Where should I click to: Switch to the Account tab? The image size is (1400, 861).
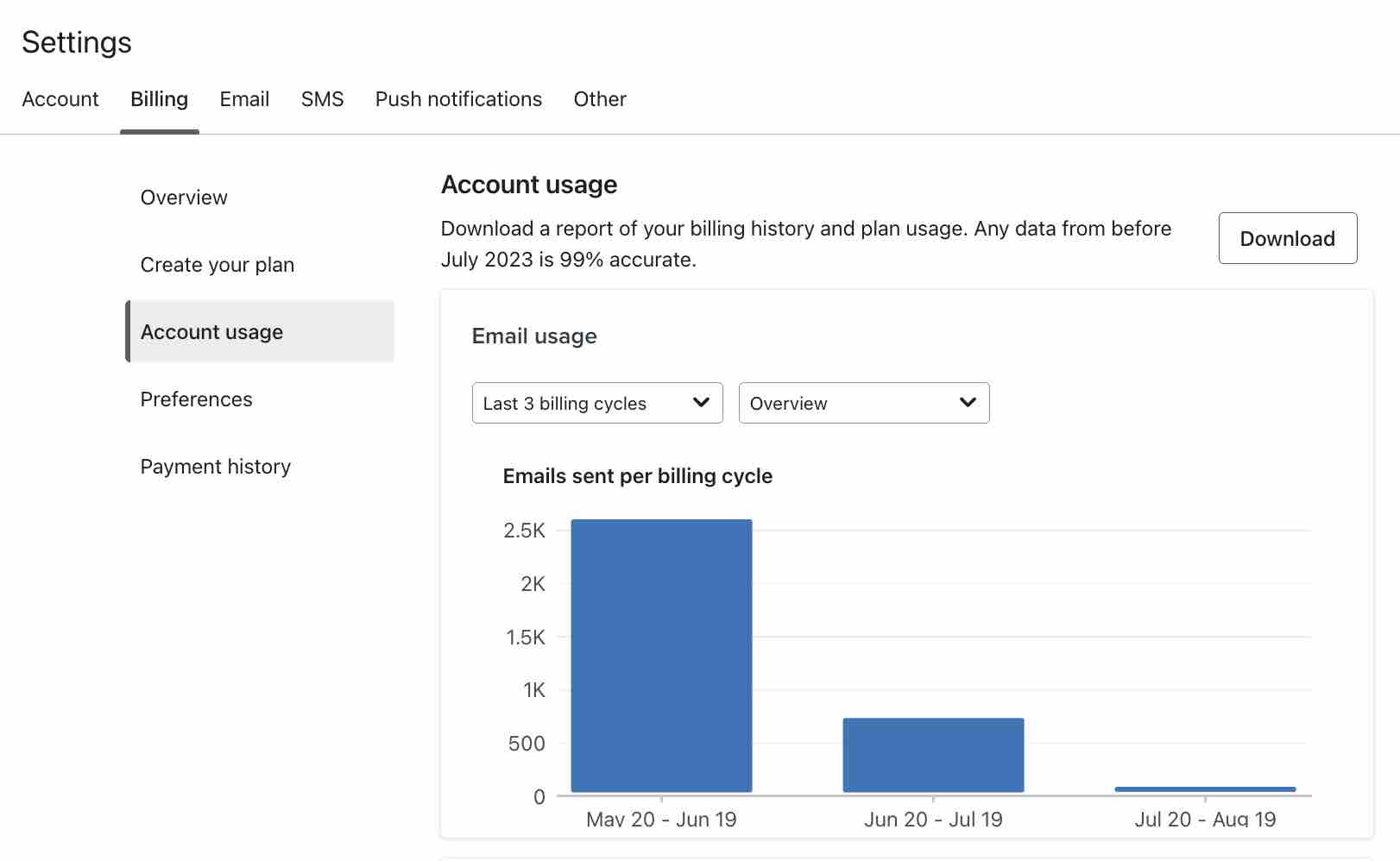click(x=60, y=98)
